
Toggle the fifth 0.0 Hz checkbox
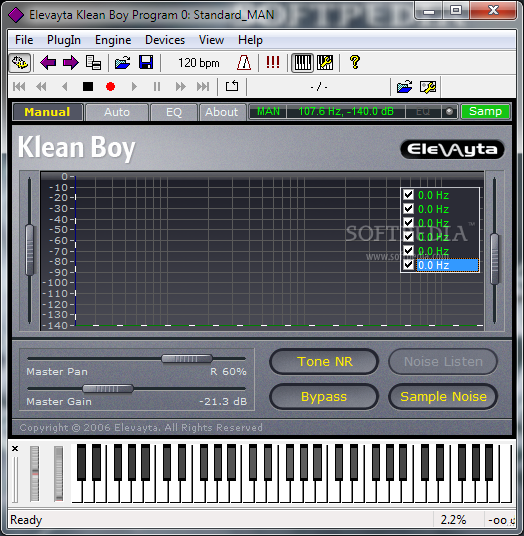pos(408,251)
